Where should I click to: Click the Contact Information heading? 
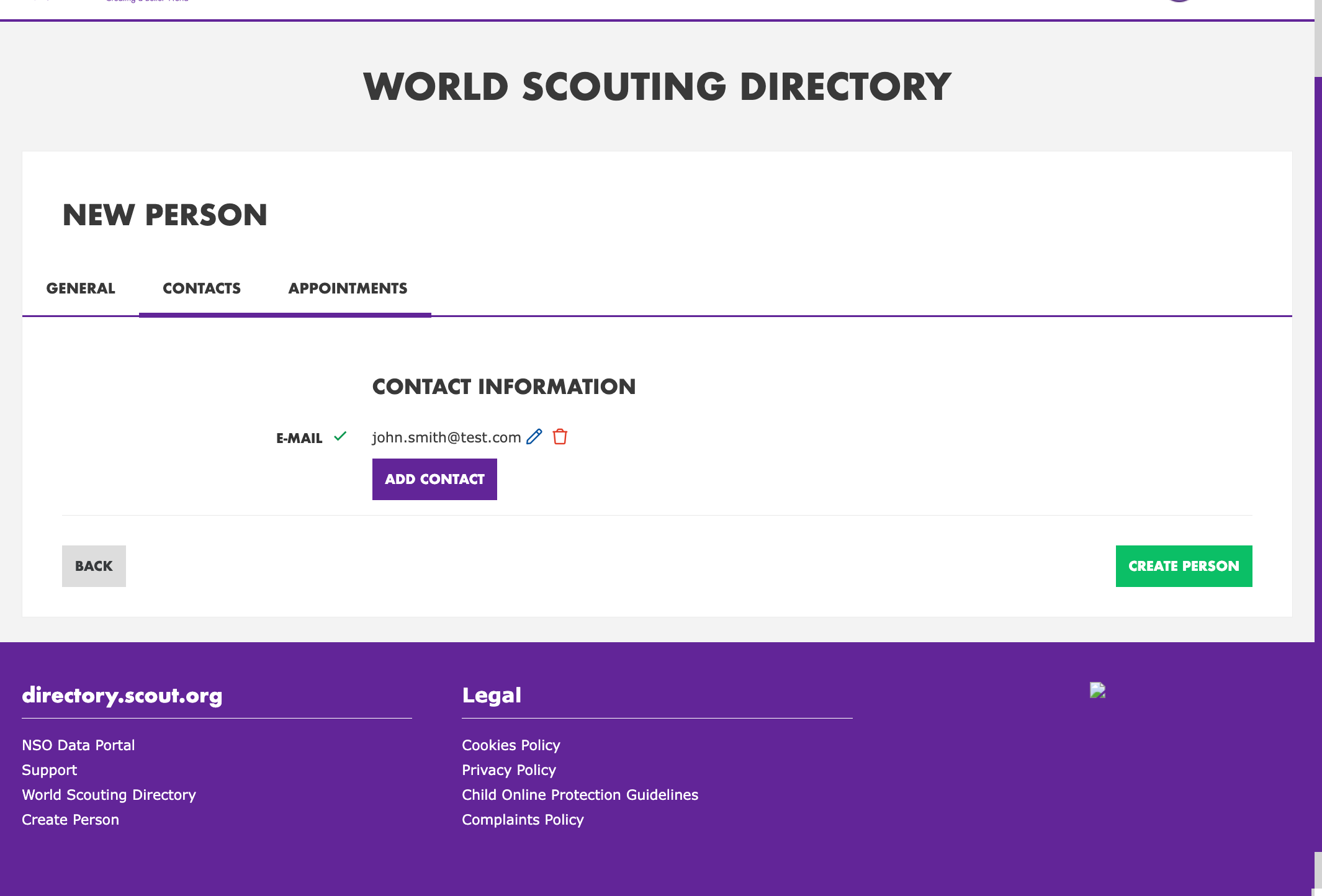tap(504, 387)
